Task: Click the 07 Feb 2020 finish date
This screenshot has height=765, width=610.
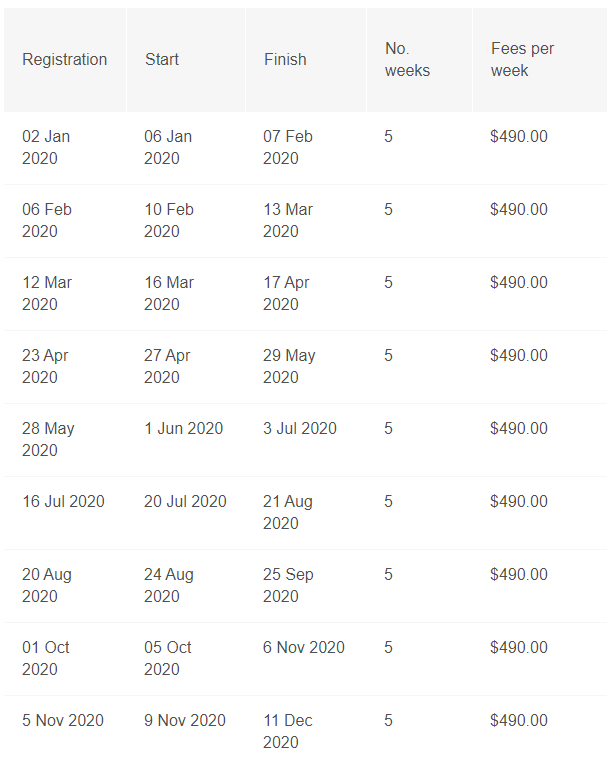Action: 288,147
